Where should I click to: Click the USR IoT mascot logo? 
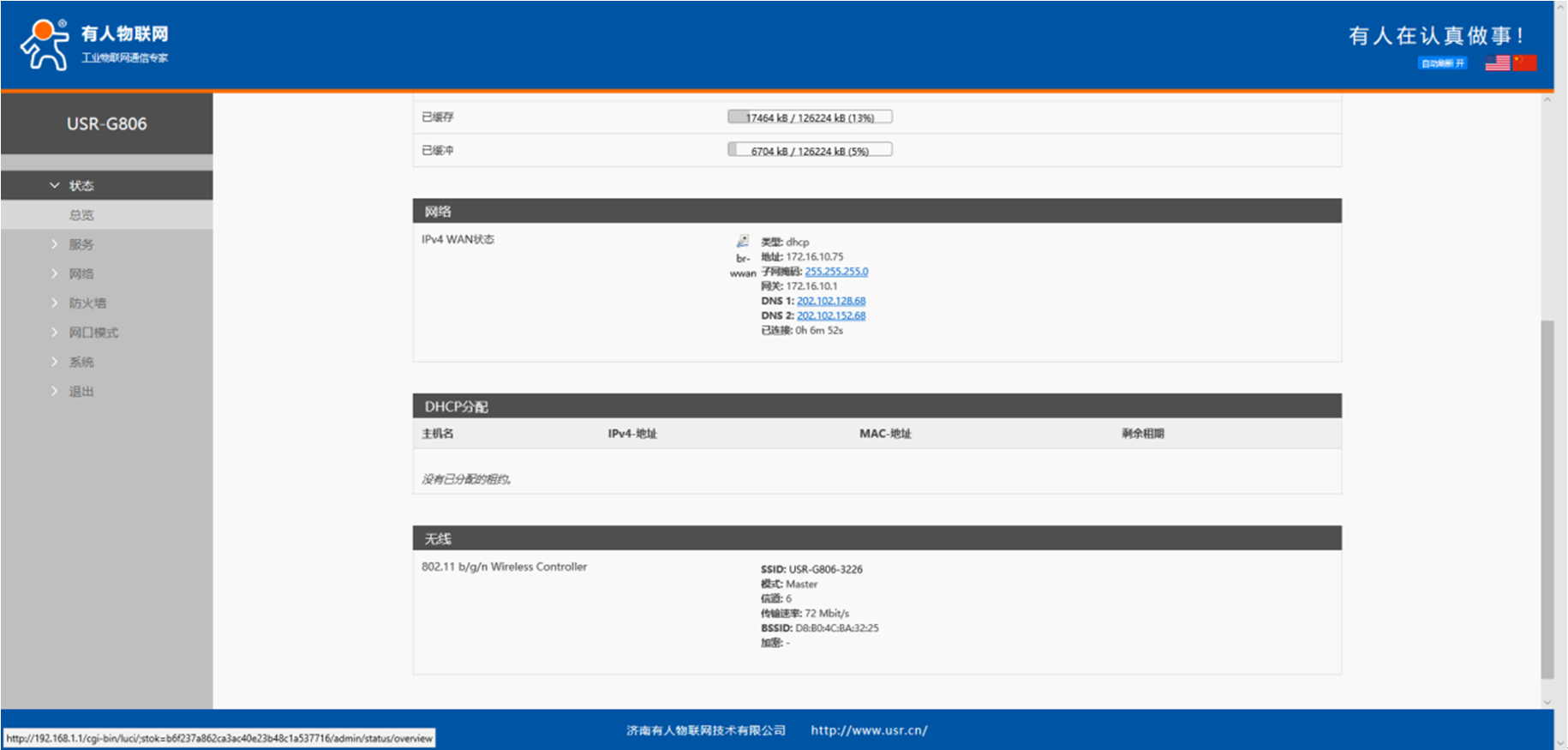coord(45,45)
